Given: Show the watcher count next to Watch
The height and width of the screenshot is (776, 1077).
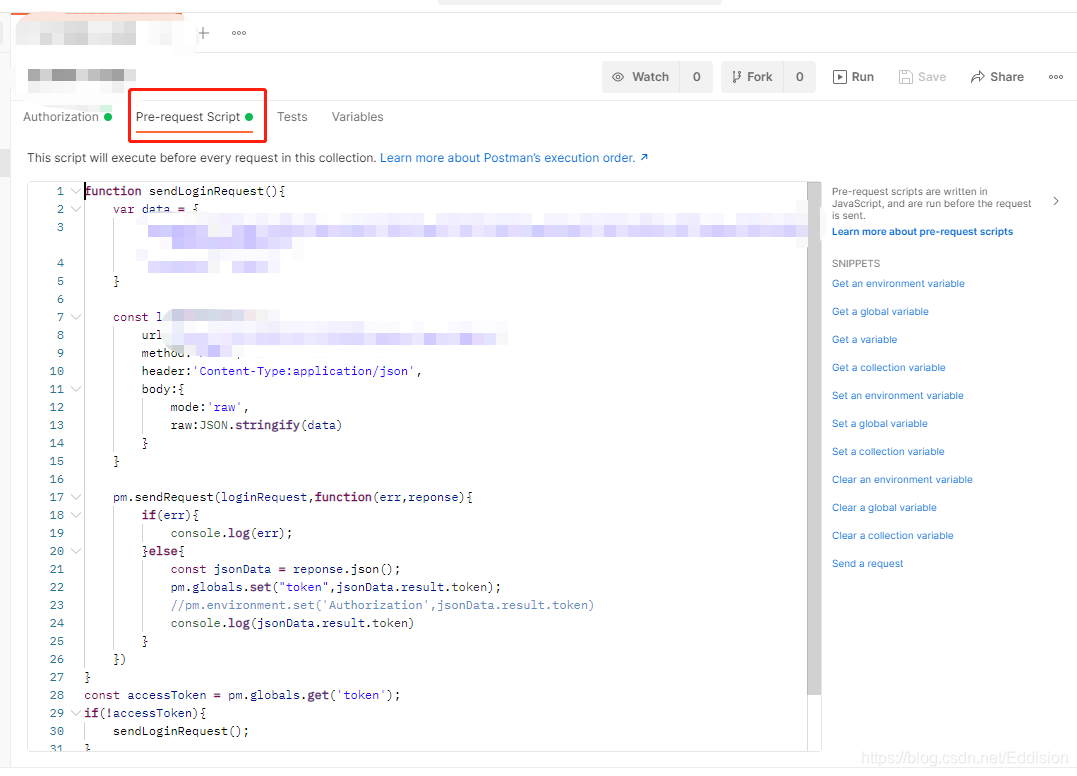Looking at the screenshot, I should tap(696, 77).
